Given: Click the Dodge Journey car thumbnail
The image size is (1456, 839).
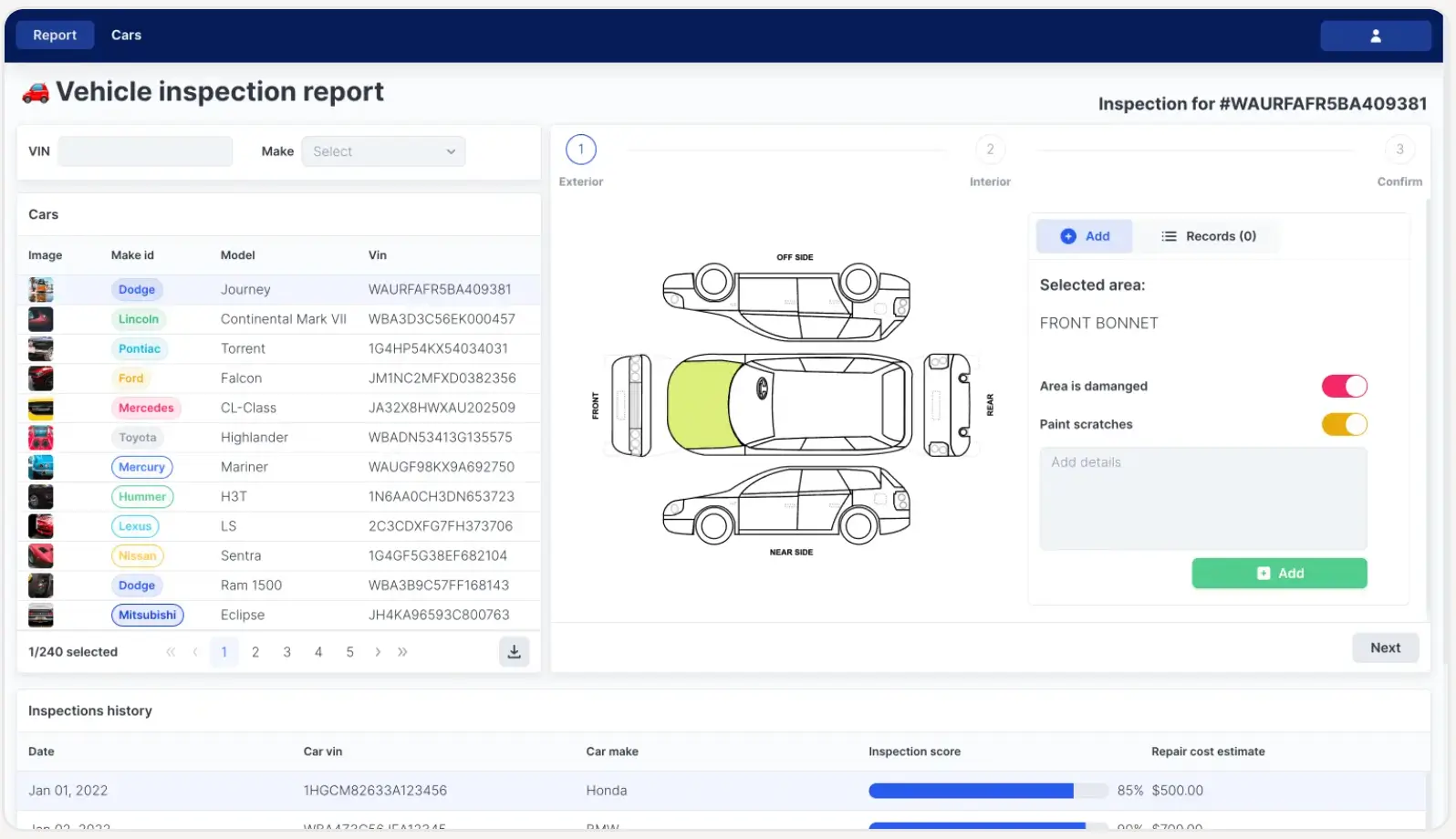Looking at the screenshot, I should tap(40, 290).
